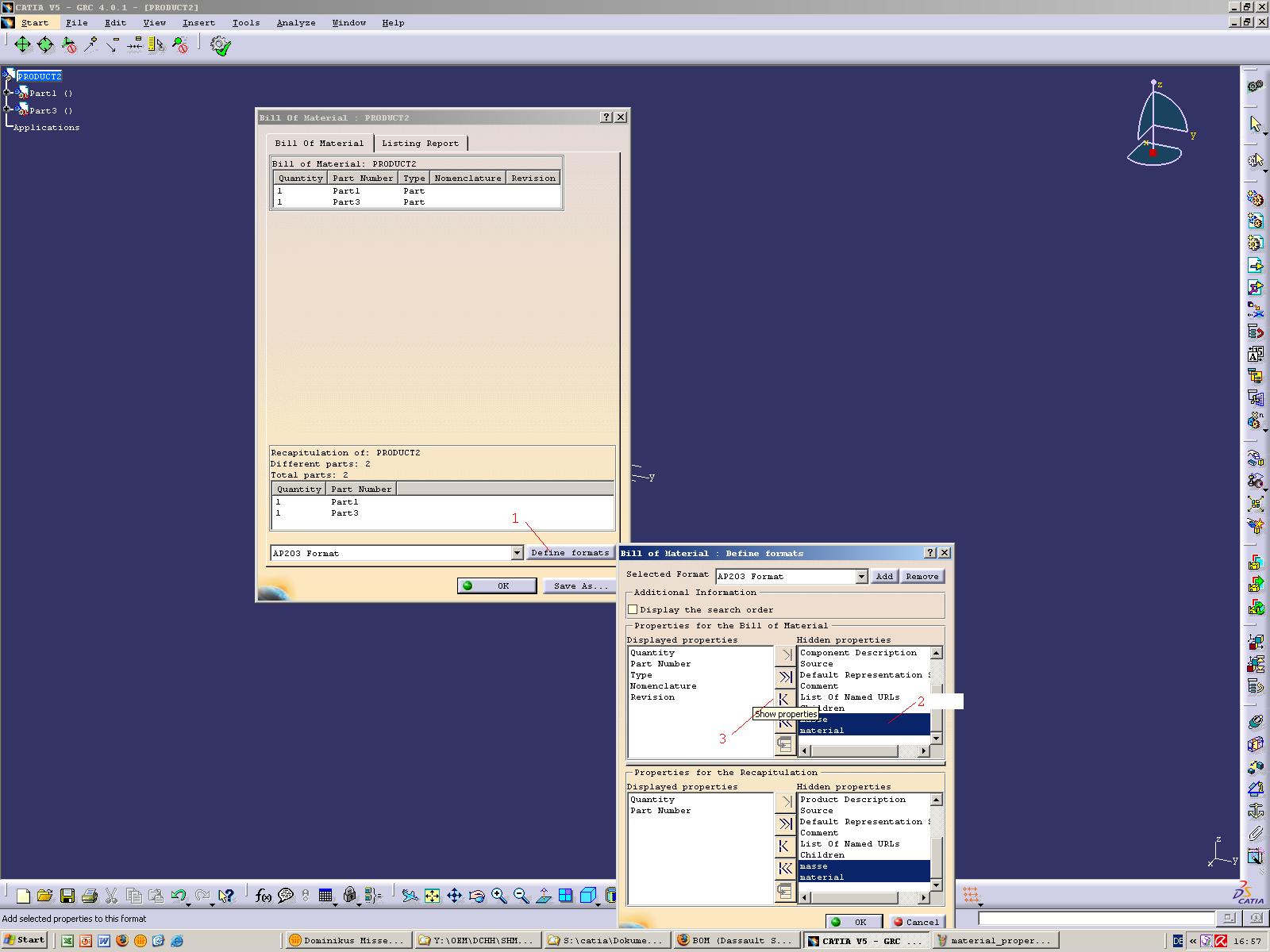This screenshot has width=1270, height=952.
Task: Click the Print icon in bottom toolbar
Action: coord(90,896)
